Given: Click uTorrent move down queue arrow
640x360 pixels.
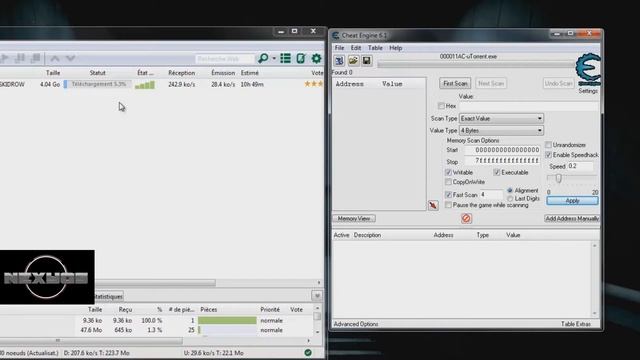Looking at the screenshot, I should (71, 58).
